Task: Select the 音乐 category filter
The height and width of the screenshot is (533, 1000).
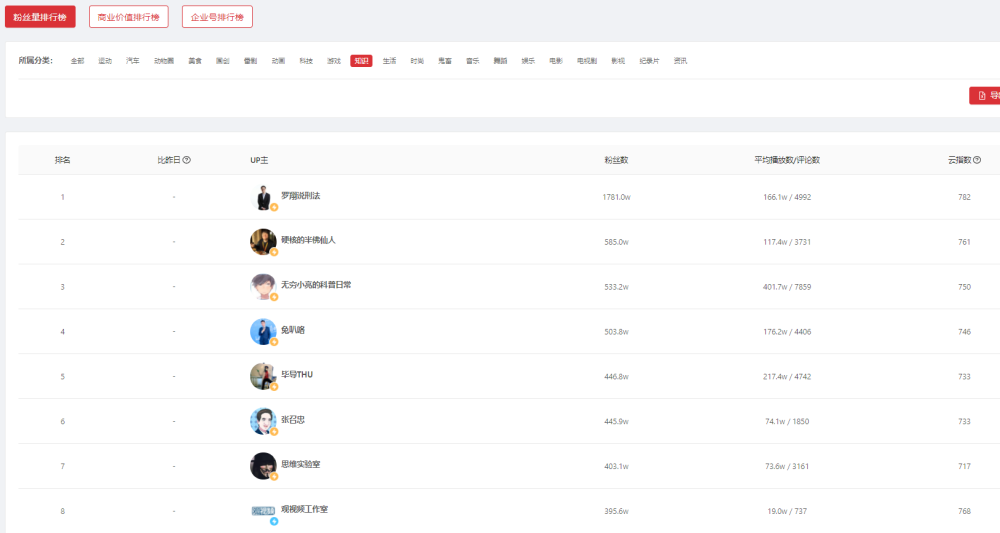Action: click(473, 61)
